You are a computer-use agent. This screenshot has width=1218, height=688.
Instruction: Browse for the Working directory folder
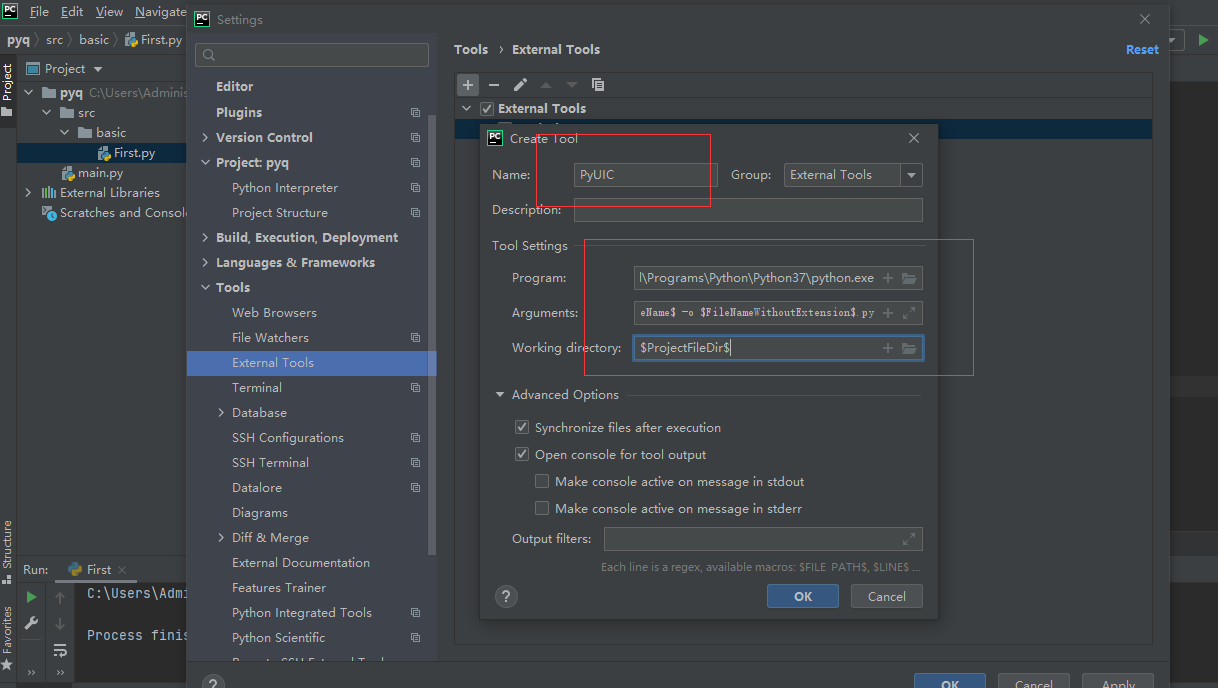909,348
